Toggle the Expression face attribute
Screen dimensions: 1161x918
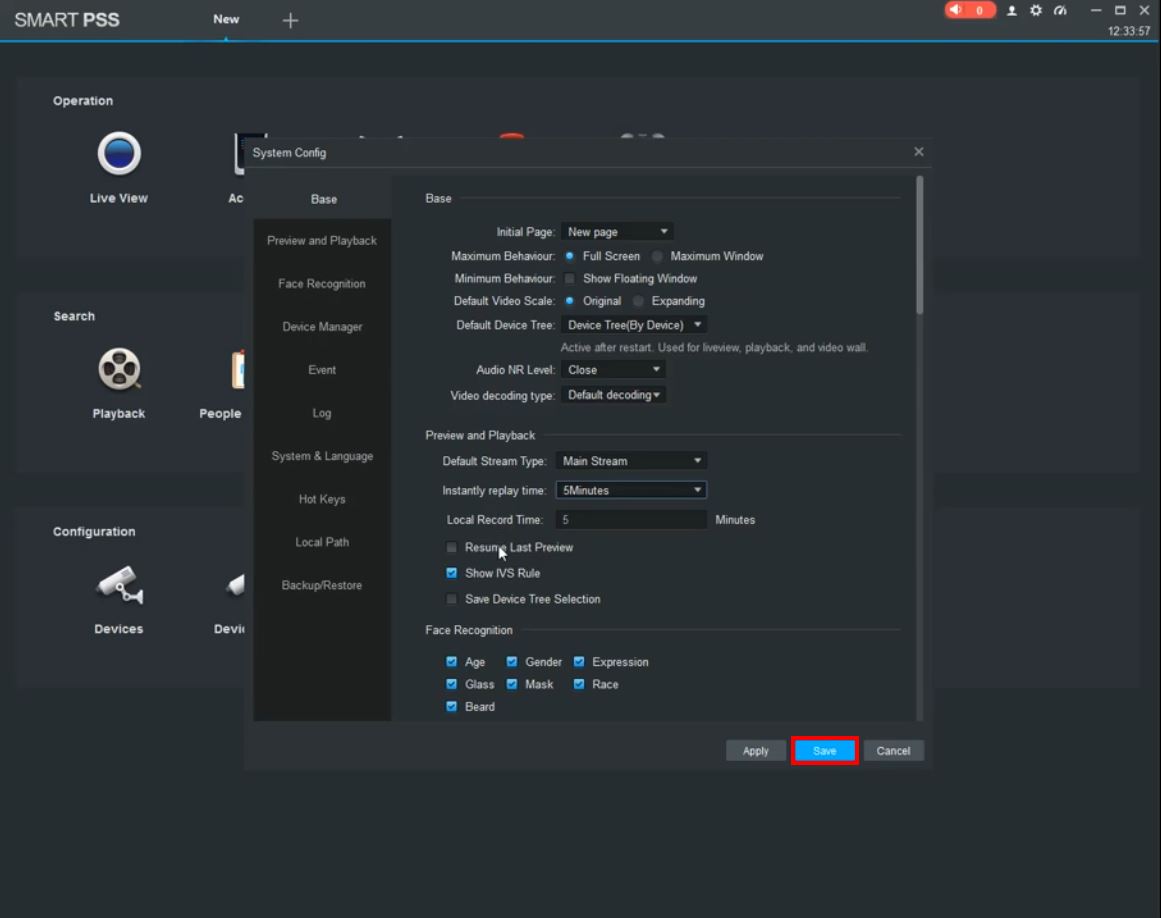(x=579, y=662)
